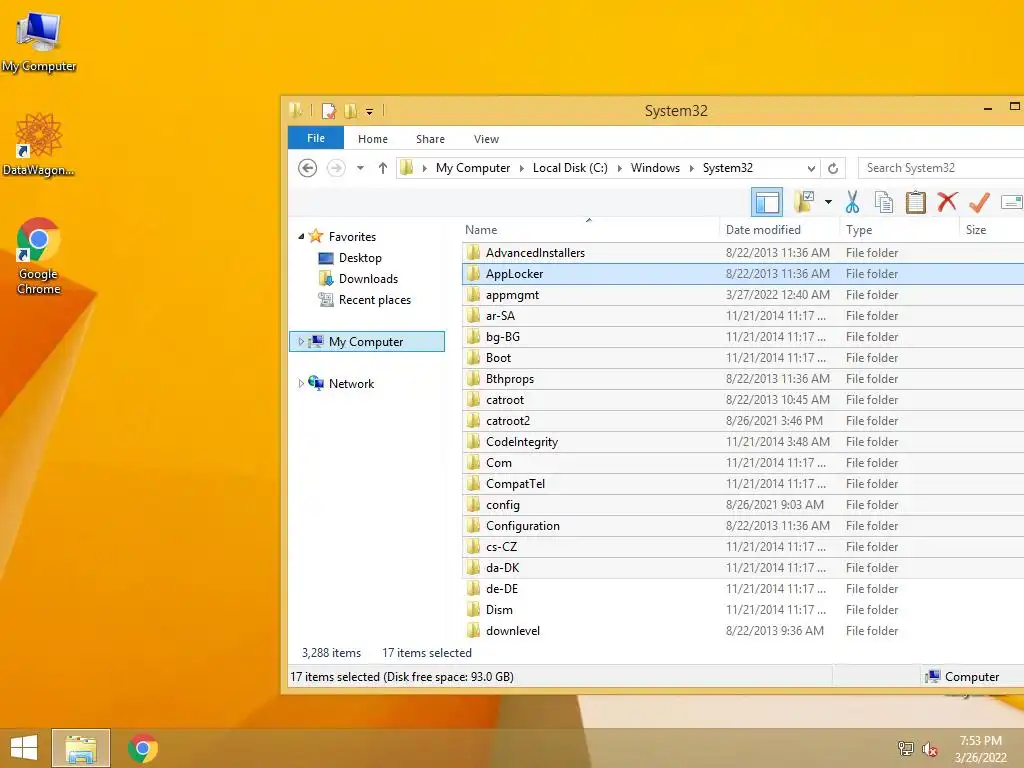Click Local Disk (C:) in the address bar
Viewport: 1024px width, 768px height.
[570, 168]
